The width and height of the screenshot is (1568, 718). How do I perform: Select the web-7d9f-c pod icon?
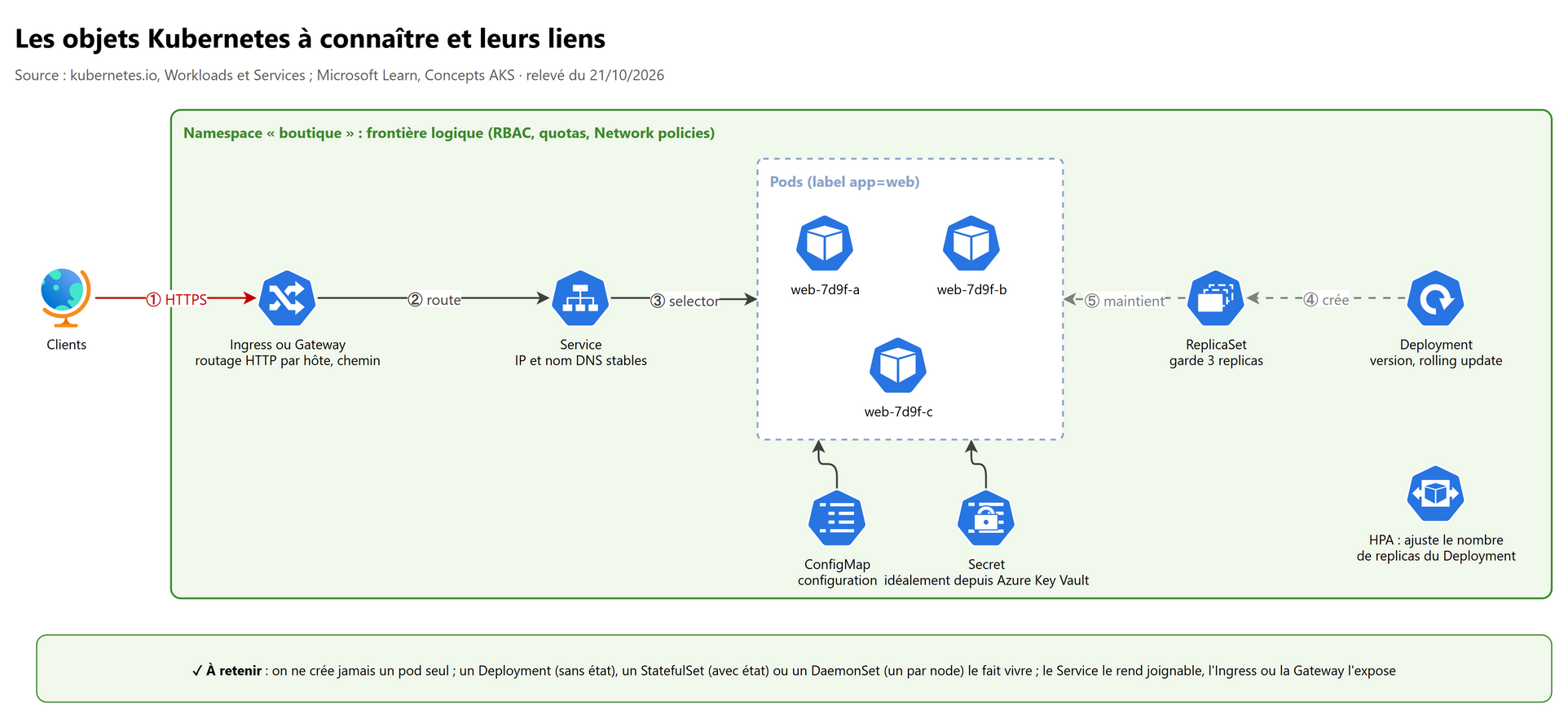click(x=898, y=365)
